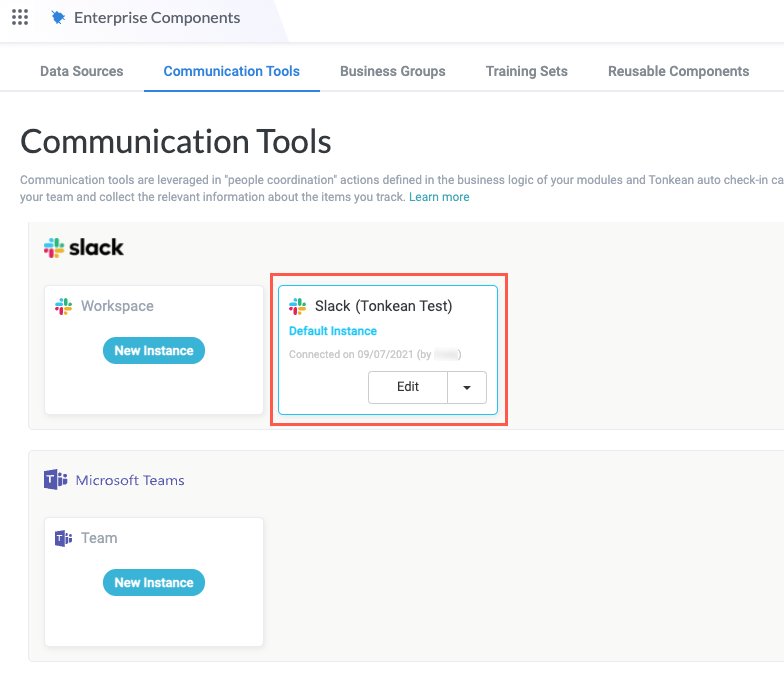
Task: Click the Workspace card title
Action: pos(118,306)
